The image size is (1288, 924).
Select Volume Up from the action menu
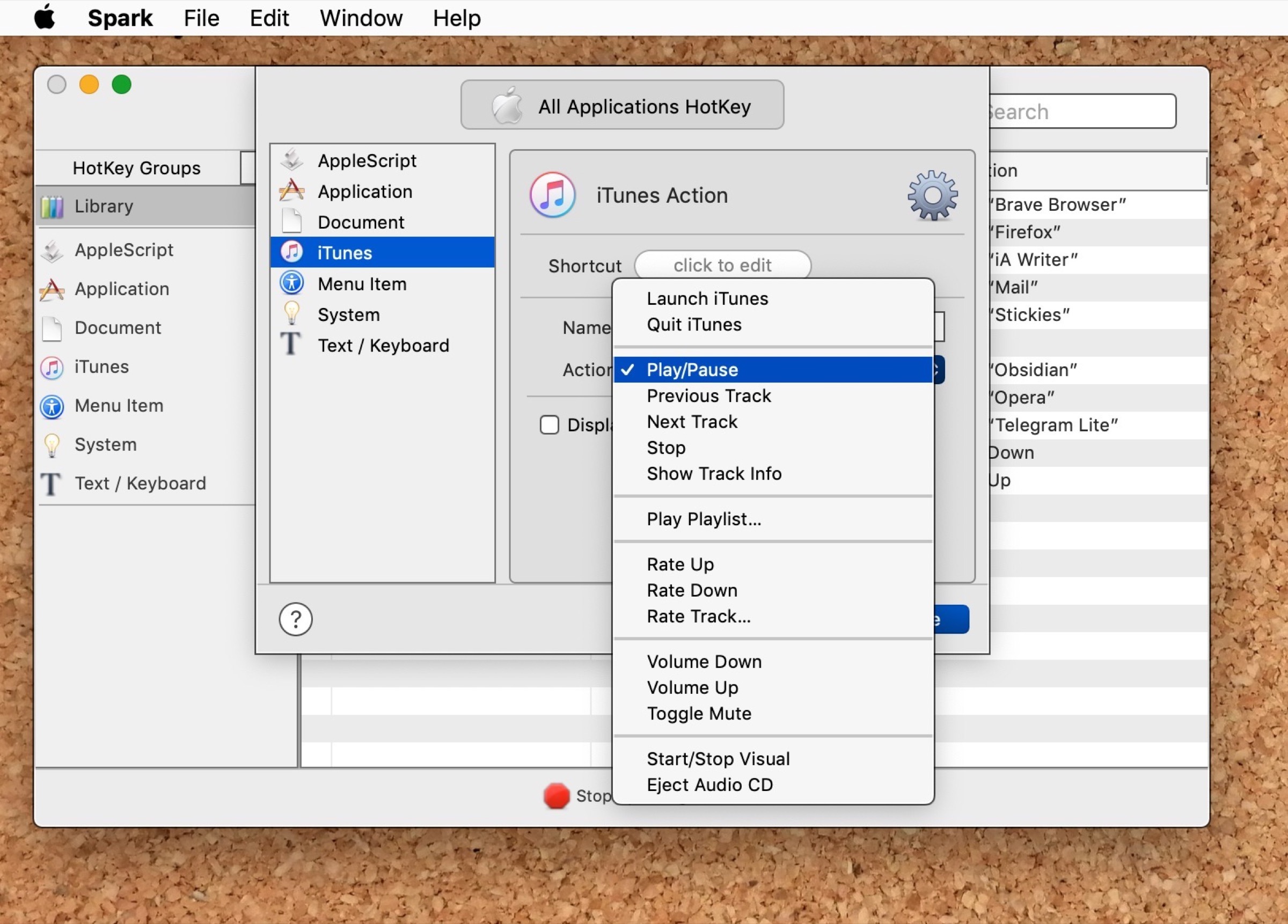692,687
